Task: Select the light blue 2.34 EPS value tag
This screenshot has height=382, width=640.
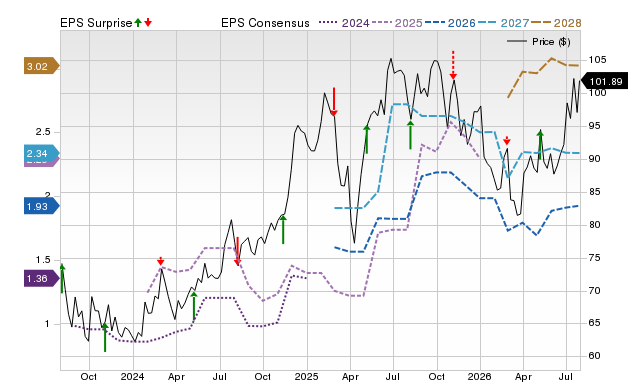Action: pos(41,153)
